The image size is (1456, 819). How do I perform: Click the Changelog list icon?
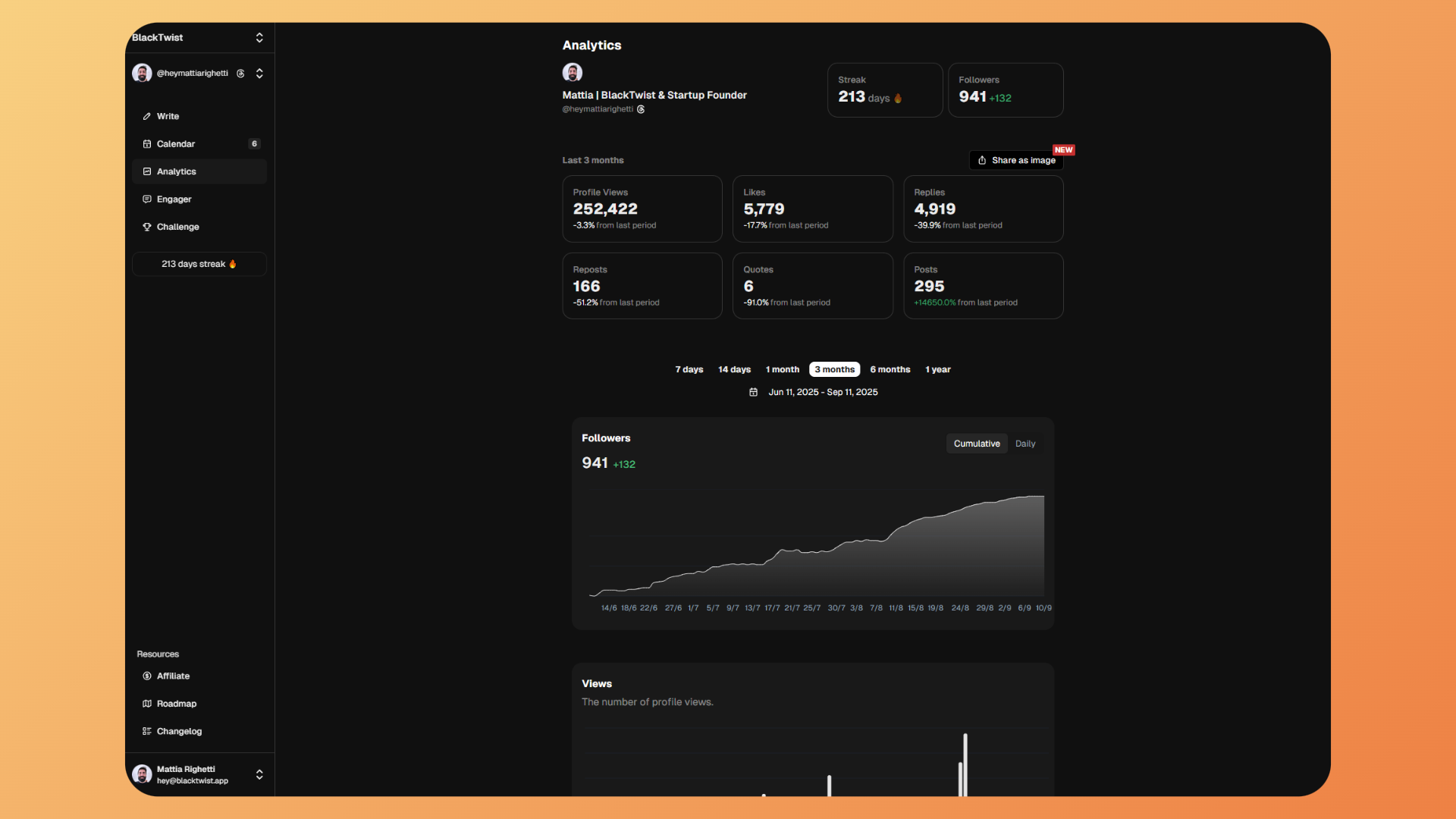coord(146,732)
